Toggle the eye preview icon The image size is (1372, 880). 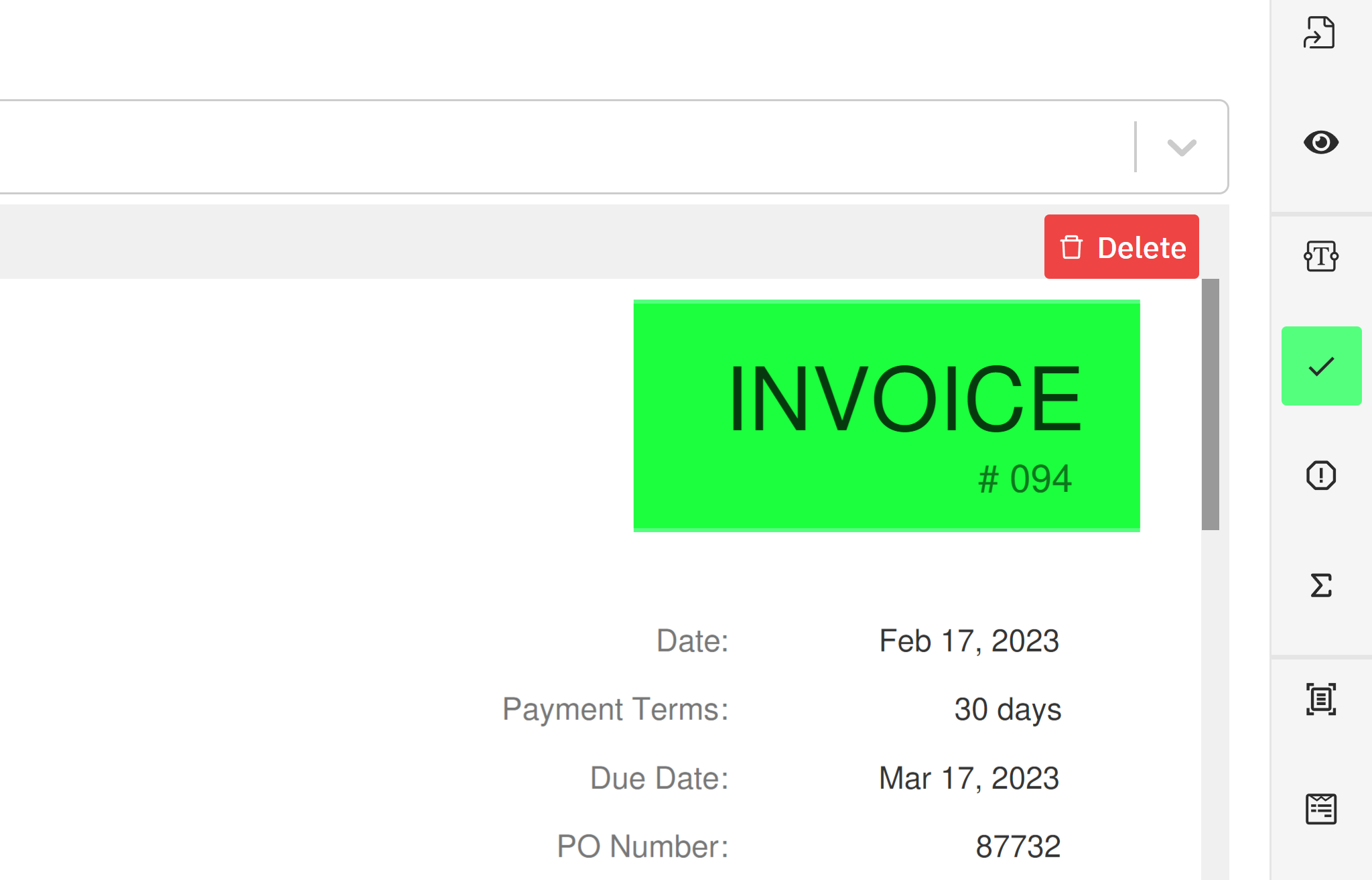(x=1321, y=142)
